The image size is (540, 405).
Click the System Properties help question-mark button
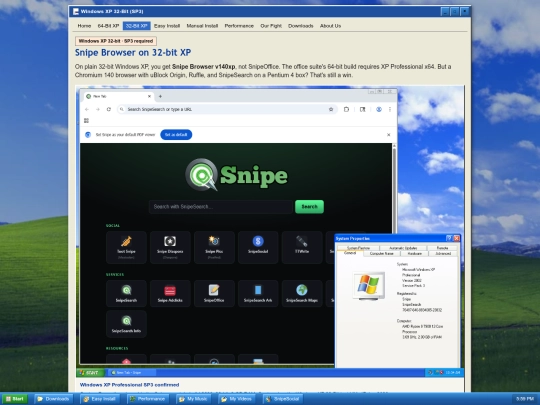pyautogui.click(x=449, y=238)
